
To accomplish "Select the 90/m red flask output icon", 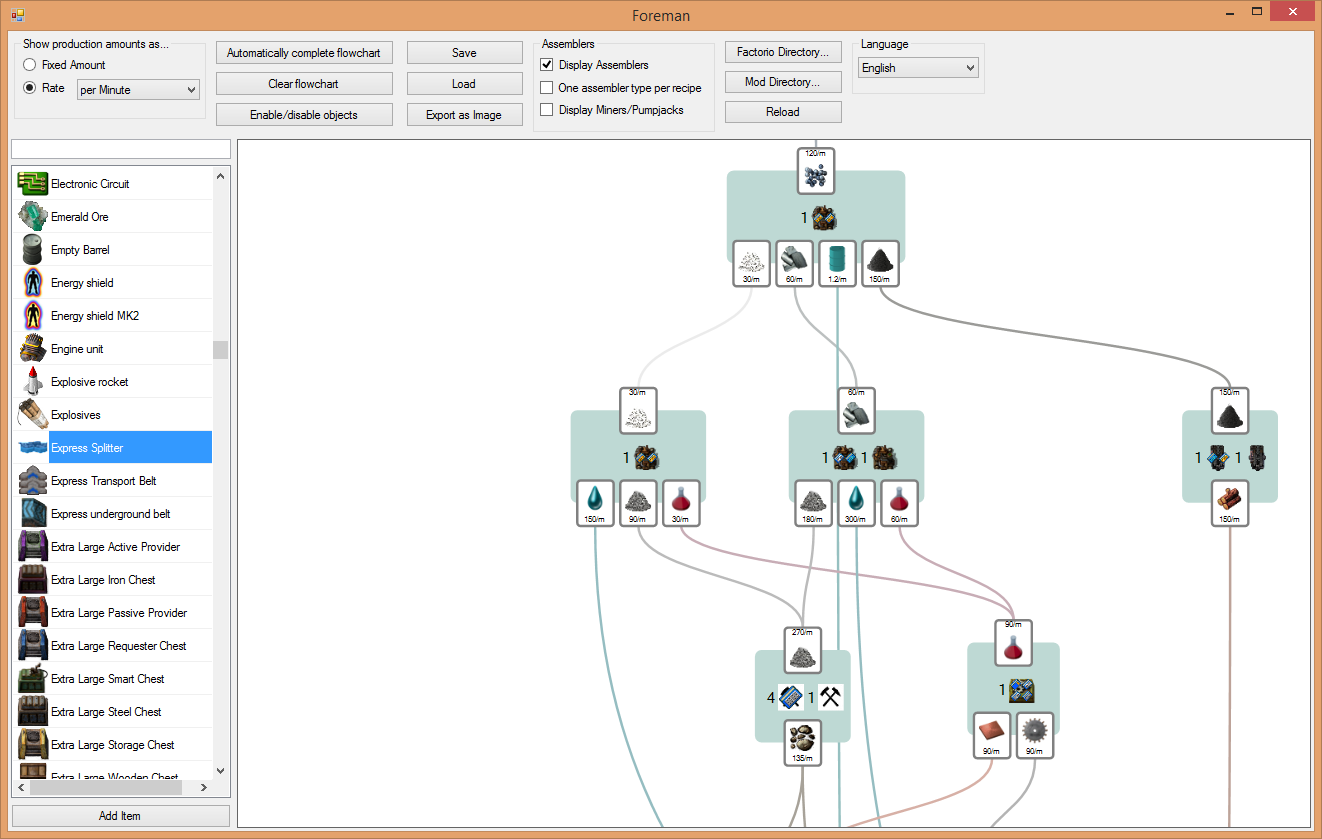I will point(1013,643).
